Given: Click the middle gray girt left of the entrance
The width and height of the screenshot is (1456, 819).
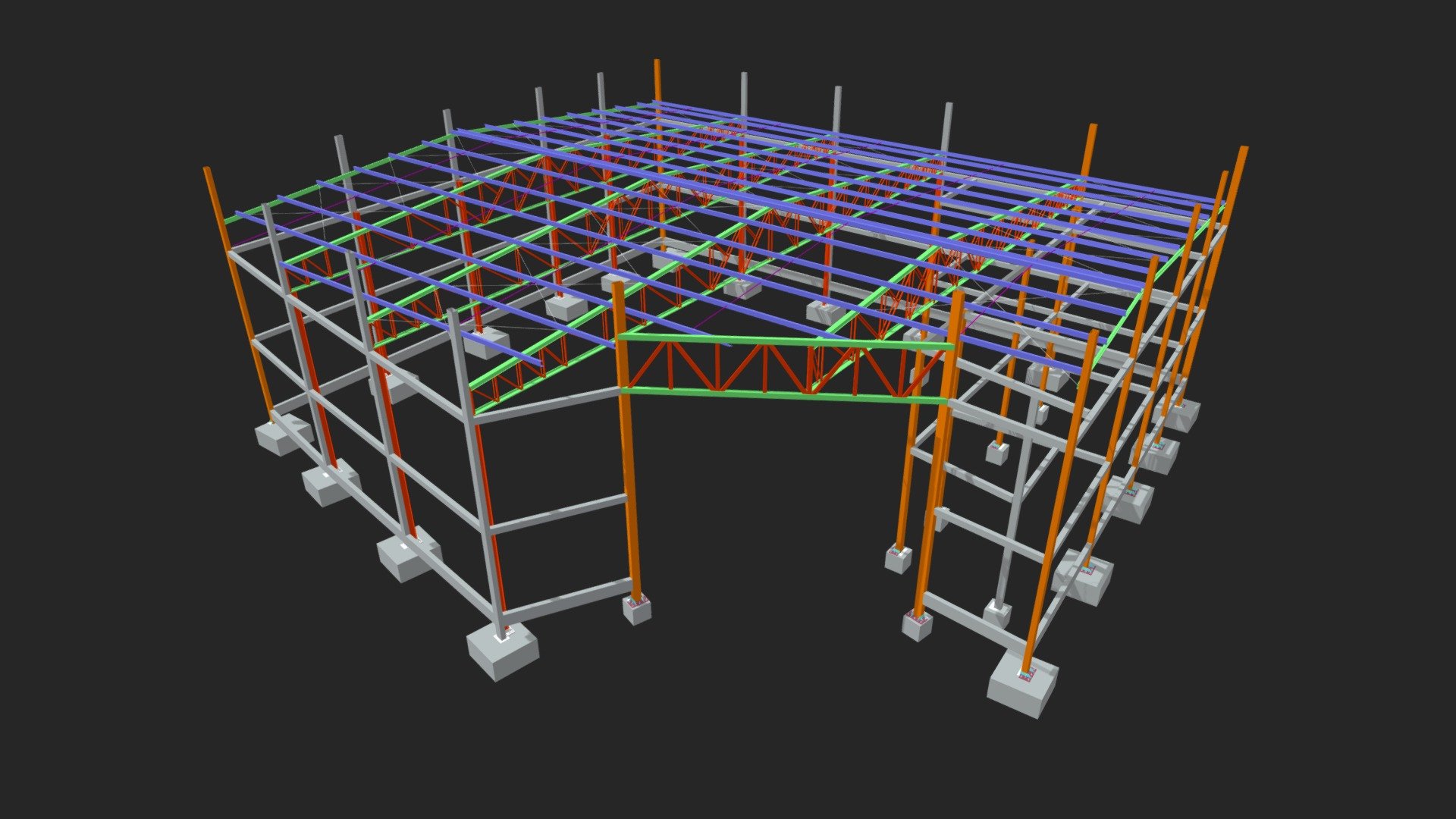Looking at the screenshot, I should (x=559, y=513).
